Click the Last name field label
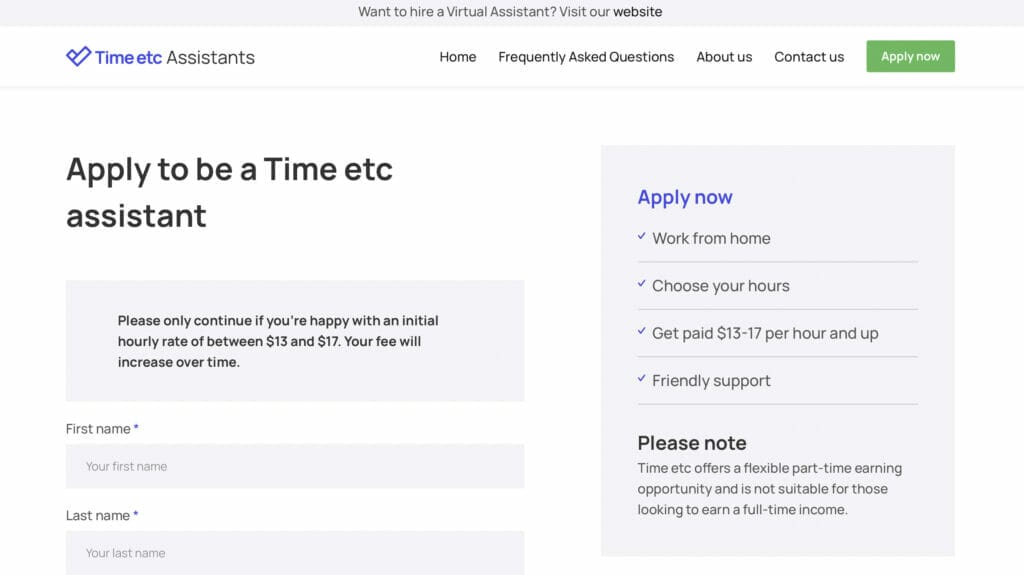The height and width of the screenshot is (575, 1024). [x=98, y=516]
